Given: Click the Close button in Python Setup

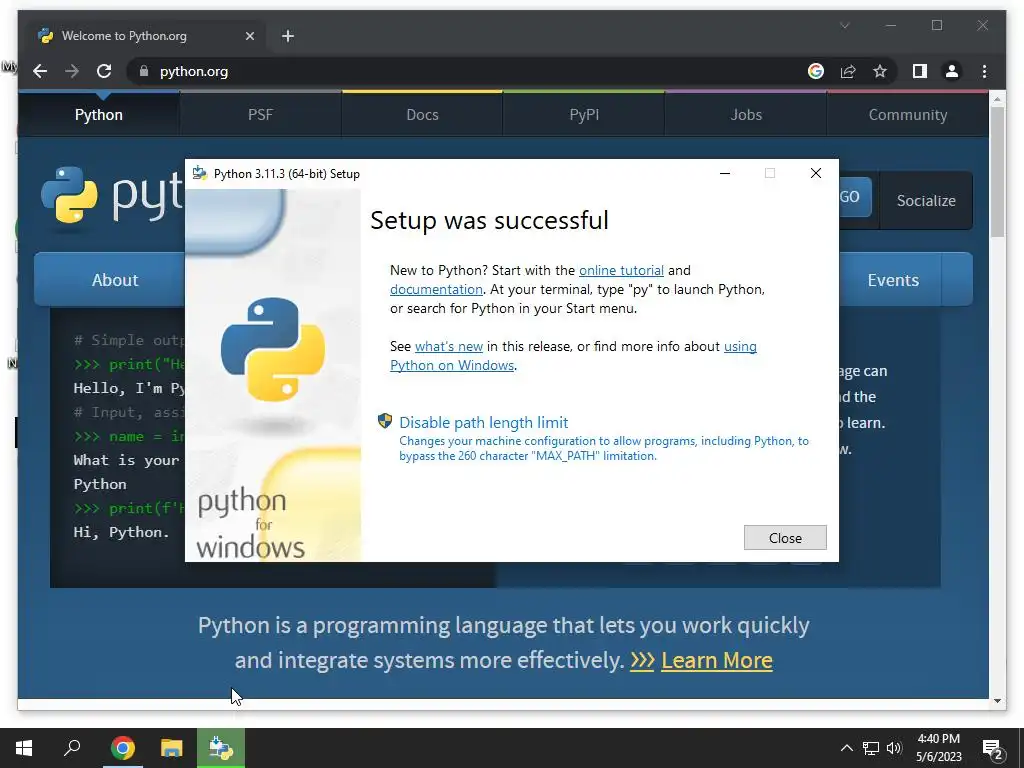Looking at the screenshot, I should tap(785, 537).
